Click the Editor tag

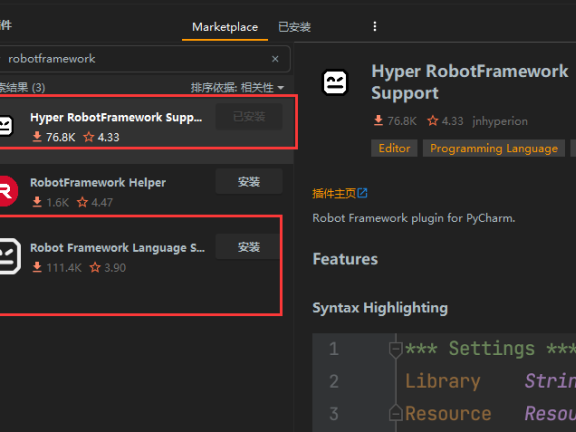click(x=394, y=148)
